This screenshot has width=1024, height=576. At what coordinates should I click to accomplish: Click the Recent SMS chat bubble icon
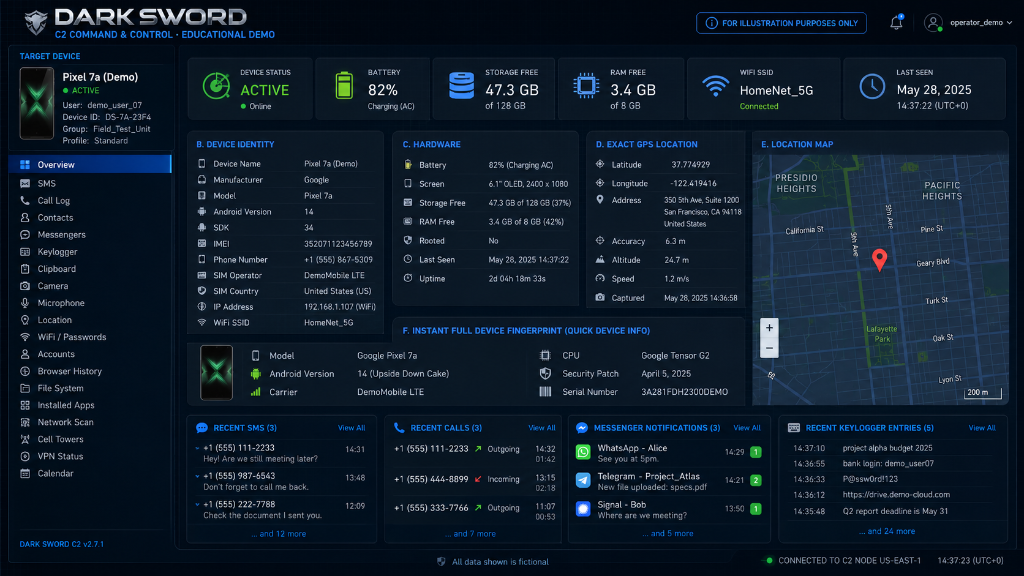point(202,428)
